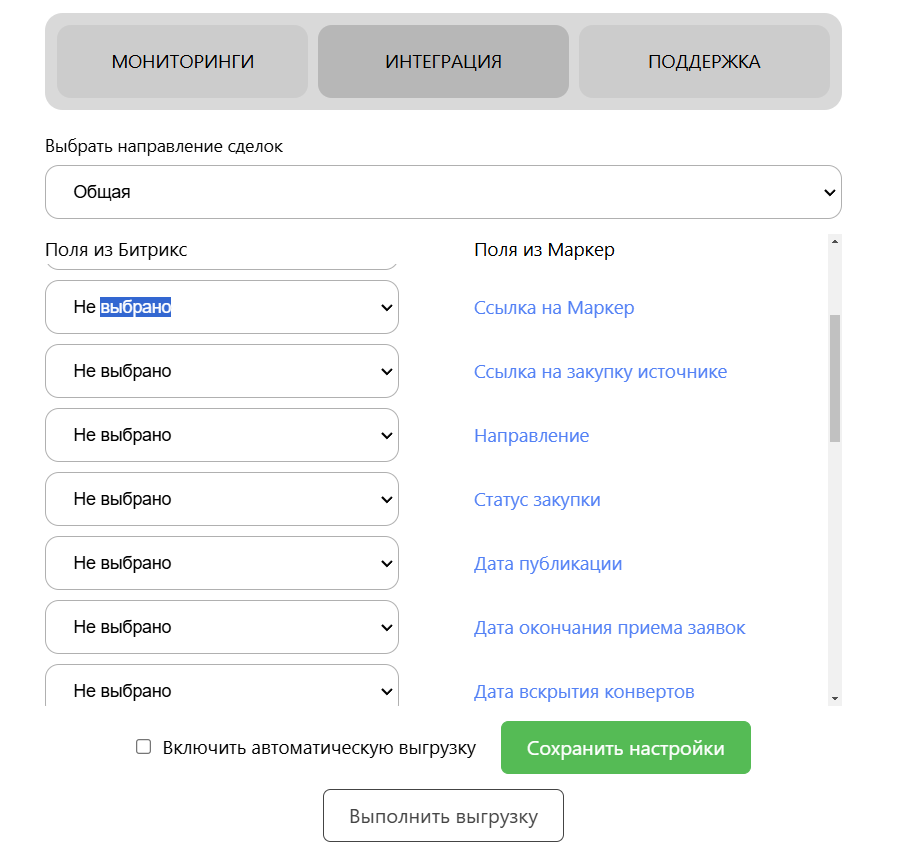Open the Поддержка tab
The height and width of the screenshot is (847, 911).
[704, 62]
